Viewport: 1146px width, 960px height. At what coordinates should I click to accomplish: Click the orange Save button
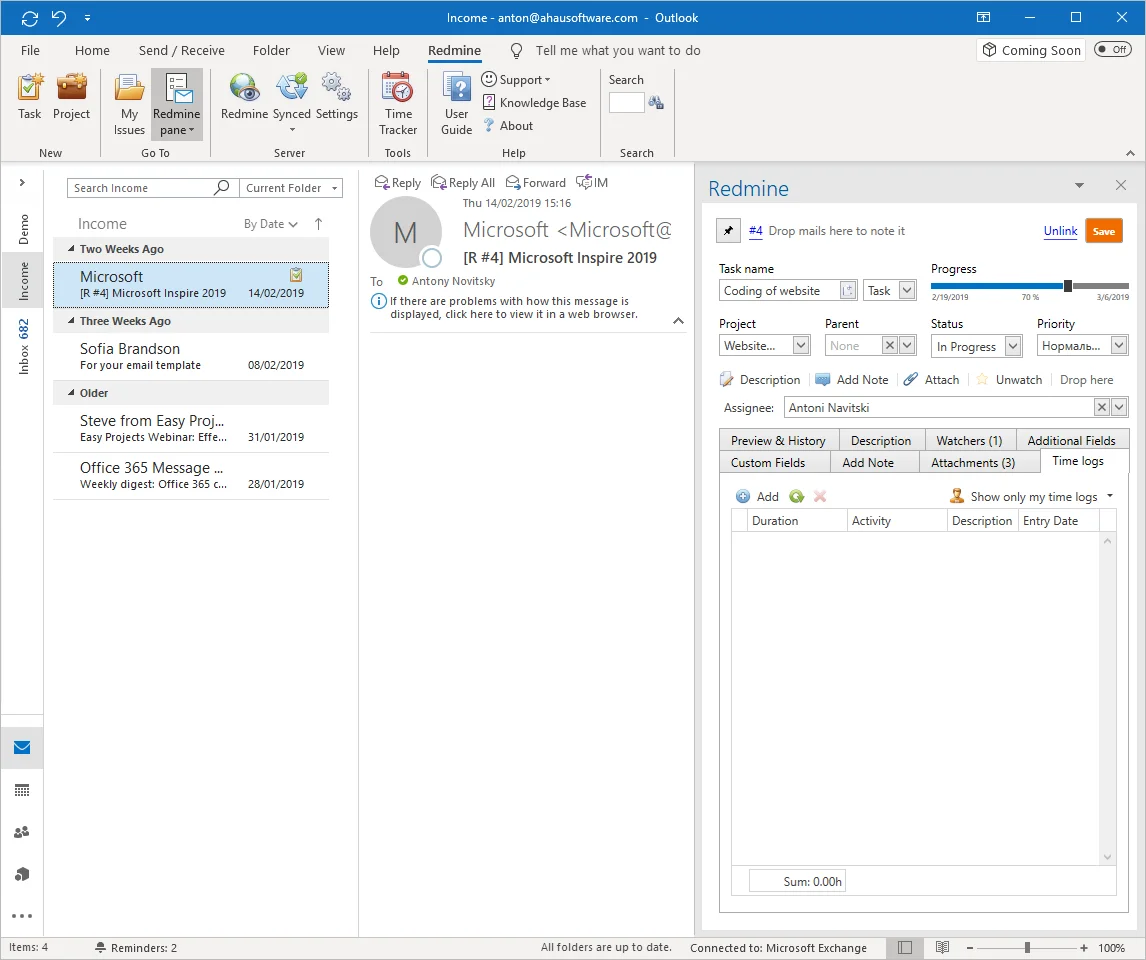click(x=1104, y=232)
